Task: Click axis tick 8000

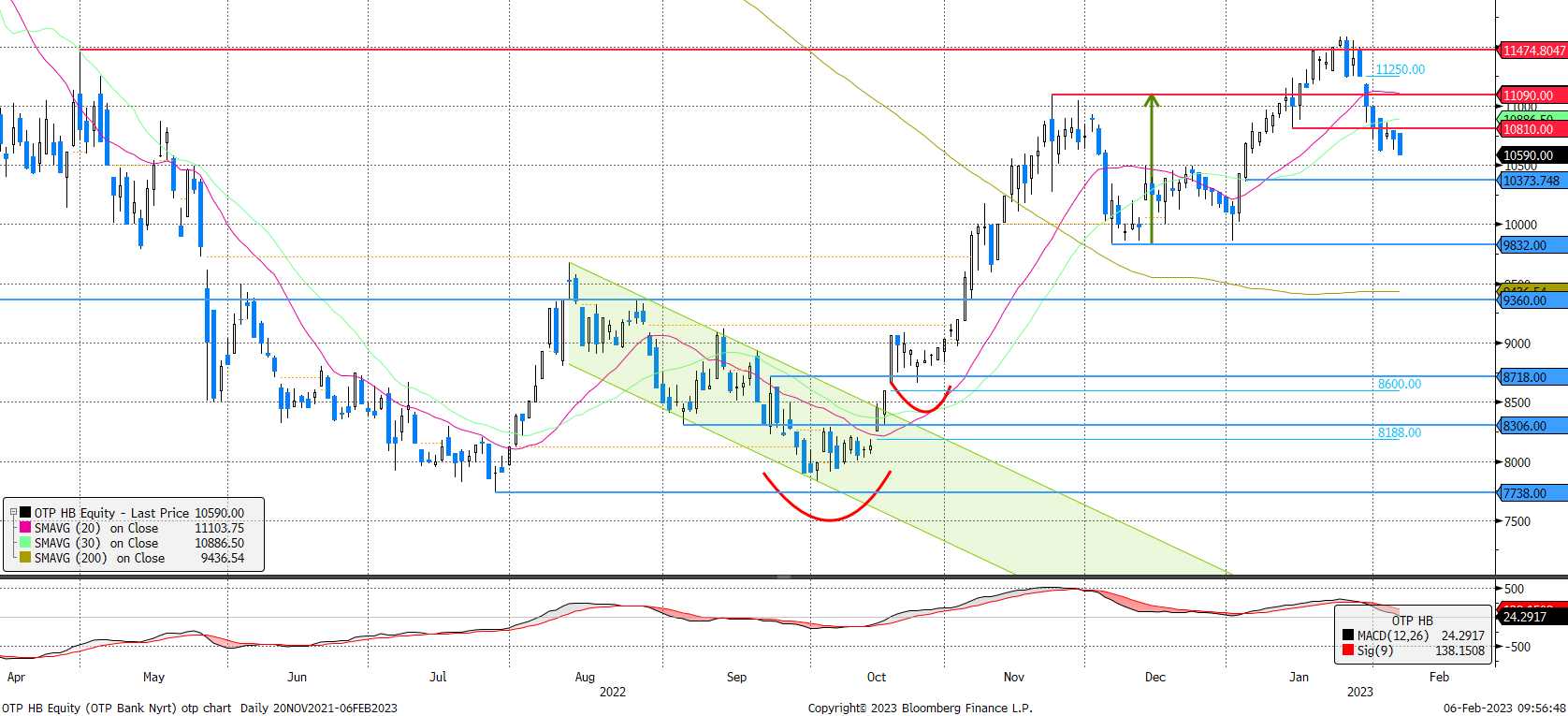Action: (1517, 462)
